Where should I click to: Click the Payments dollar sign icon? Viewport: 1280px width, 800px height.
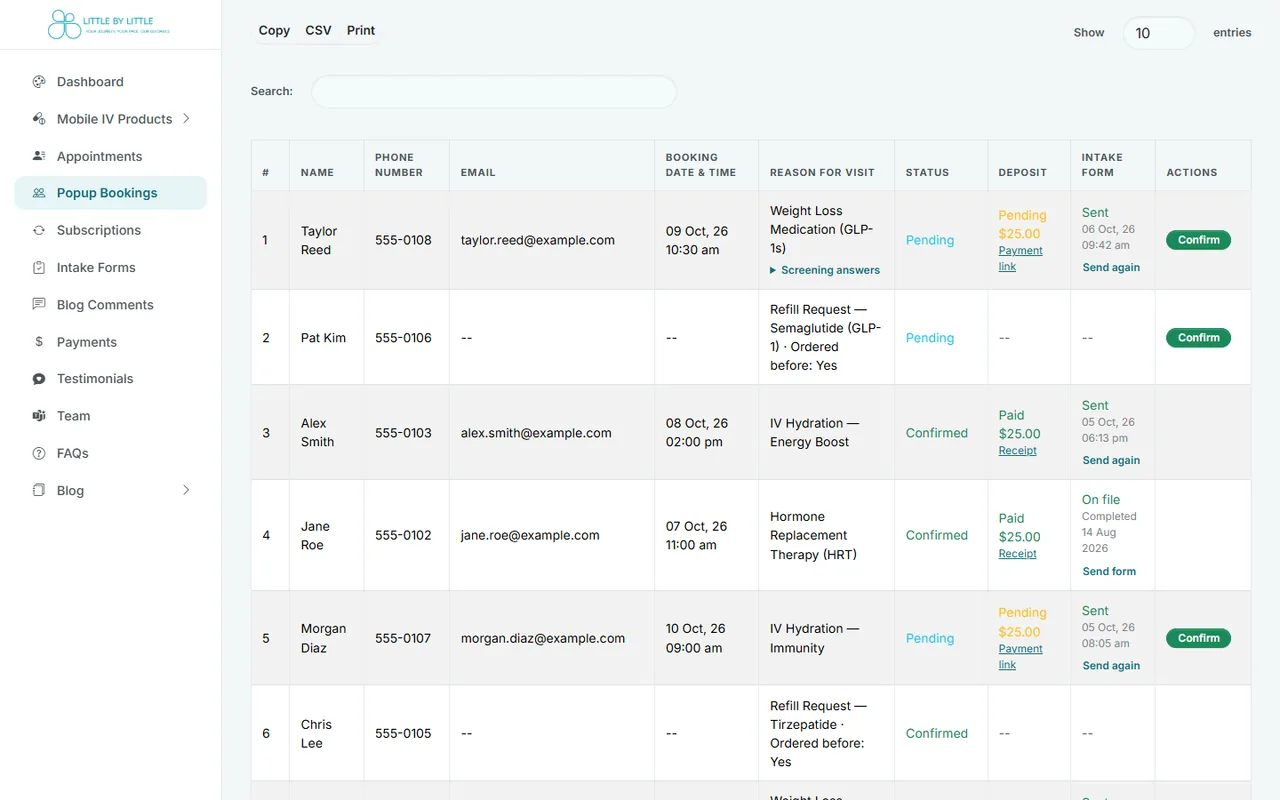point(39,342)
